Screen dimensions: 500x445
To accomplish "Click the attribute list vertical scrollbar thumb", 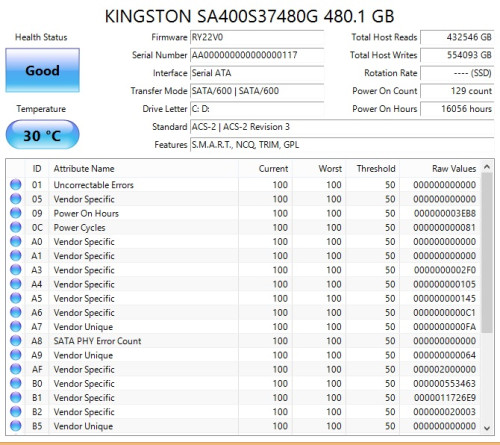I will 487,253.
